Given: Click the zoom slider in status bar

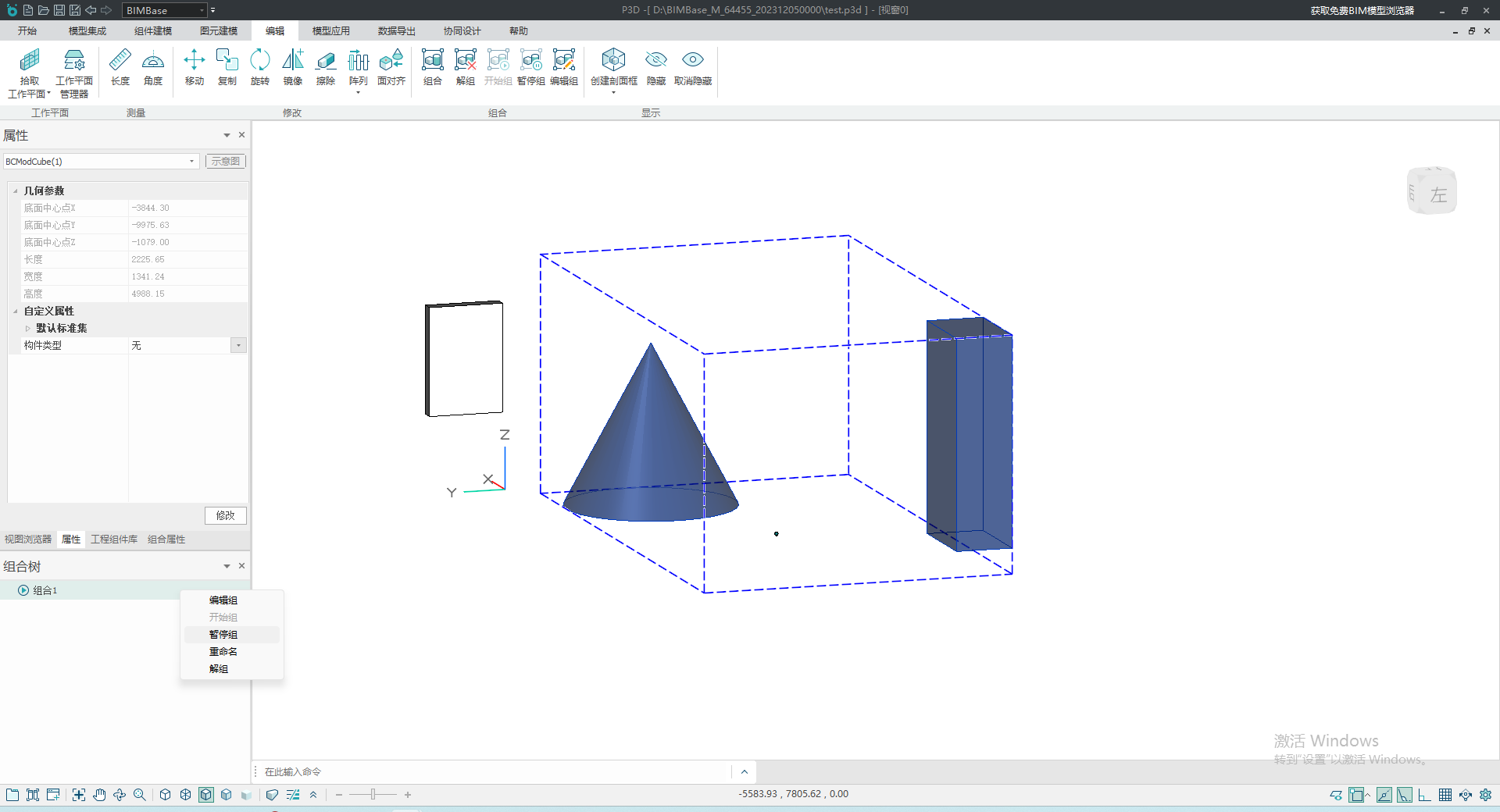Looking at the screenshot, I should tap(373, 795).
